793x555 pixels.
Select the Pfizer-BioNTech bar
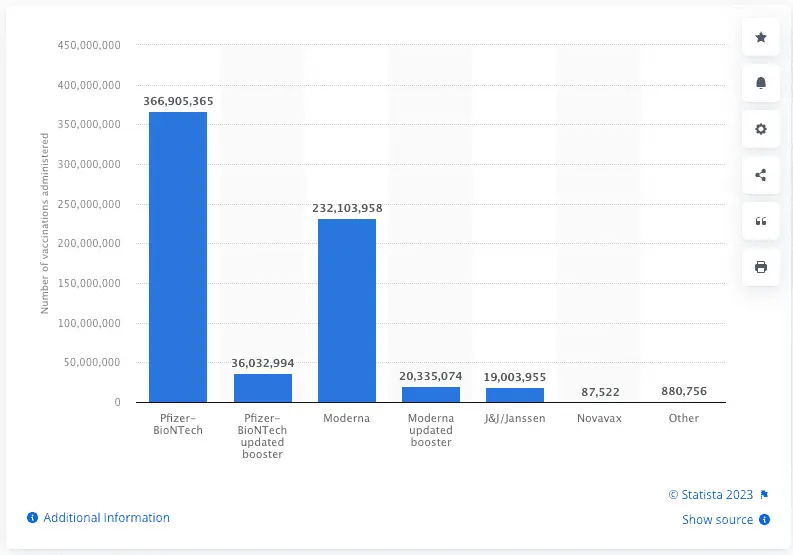coord(178,257)
